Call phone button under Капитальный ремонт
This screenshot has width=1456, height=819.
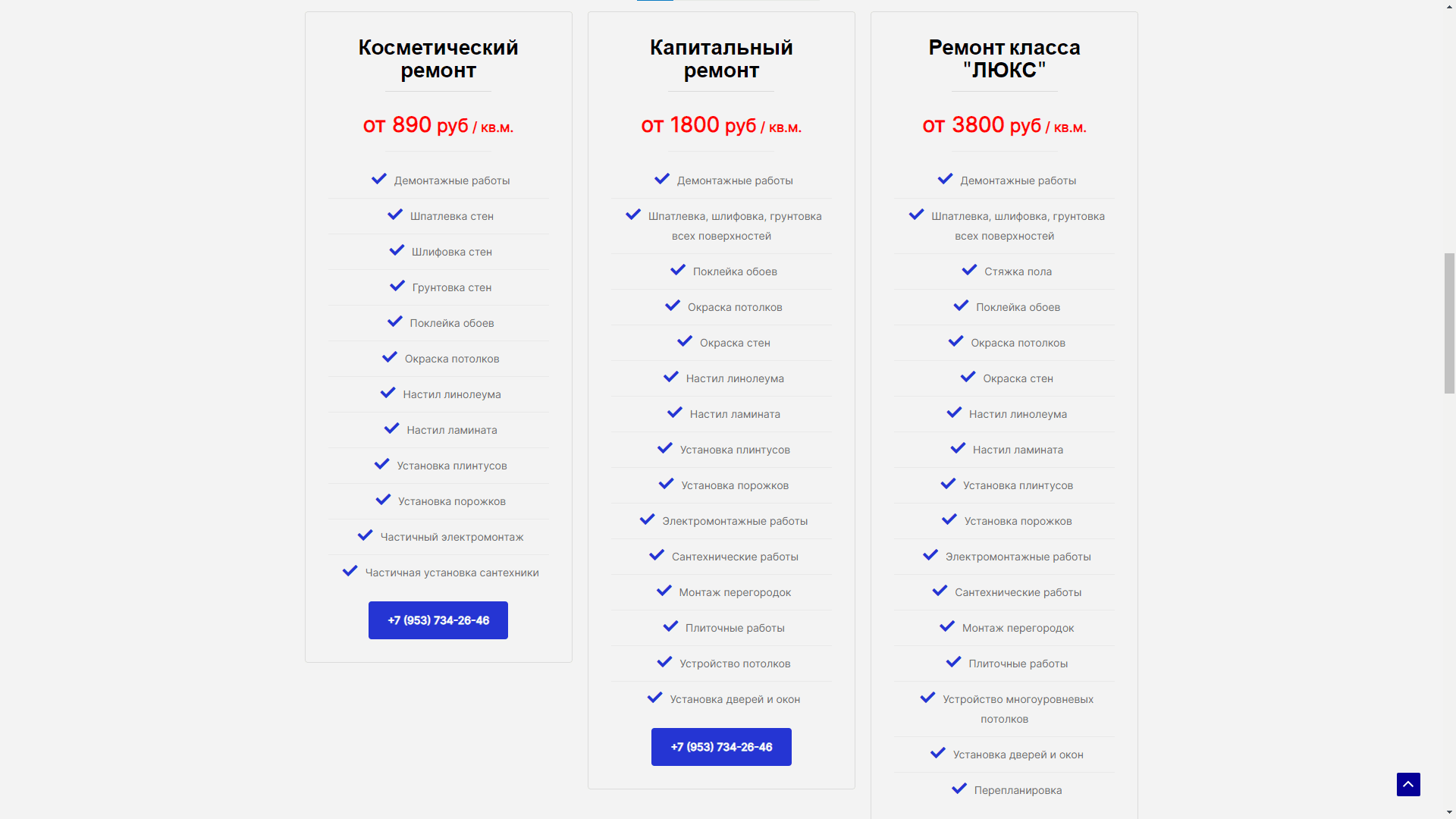point(721,747)
